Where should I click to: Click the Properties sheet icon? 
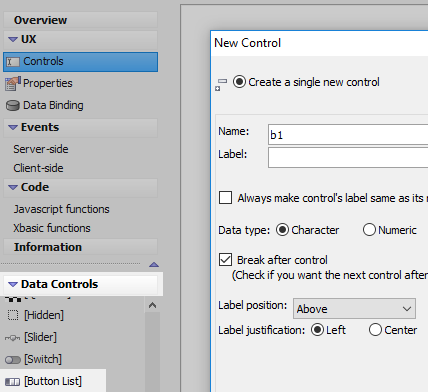point(13,84)
